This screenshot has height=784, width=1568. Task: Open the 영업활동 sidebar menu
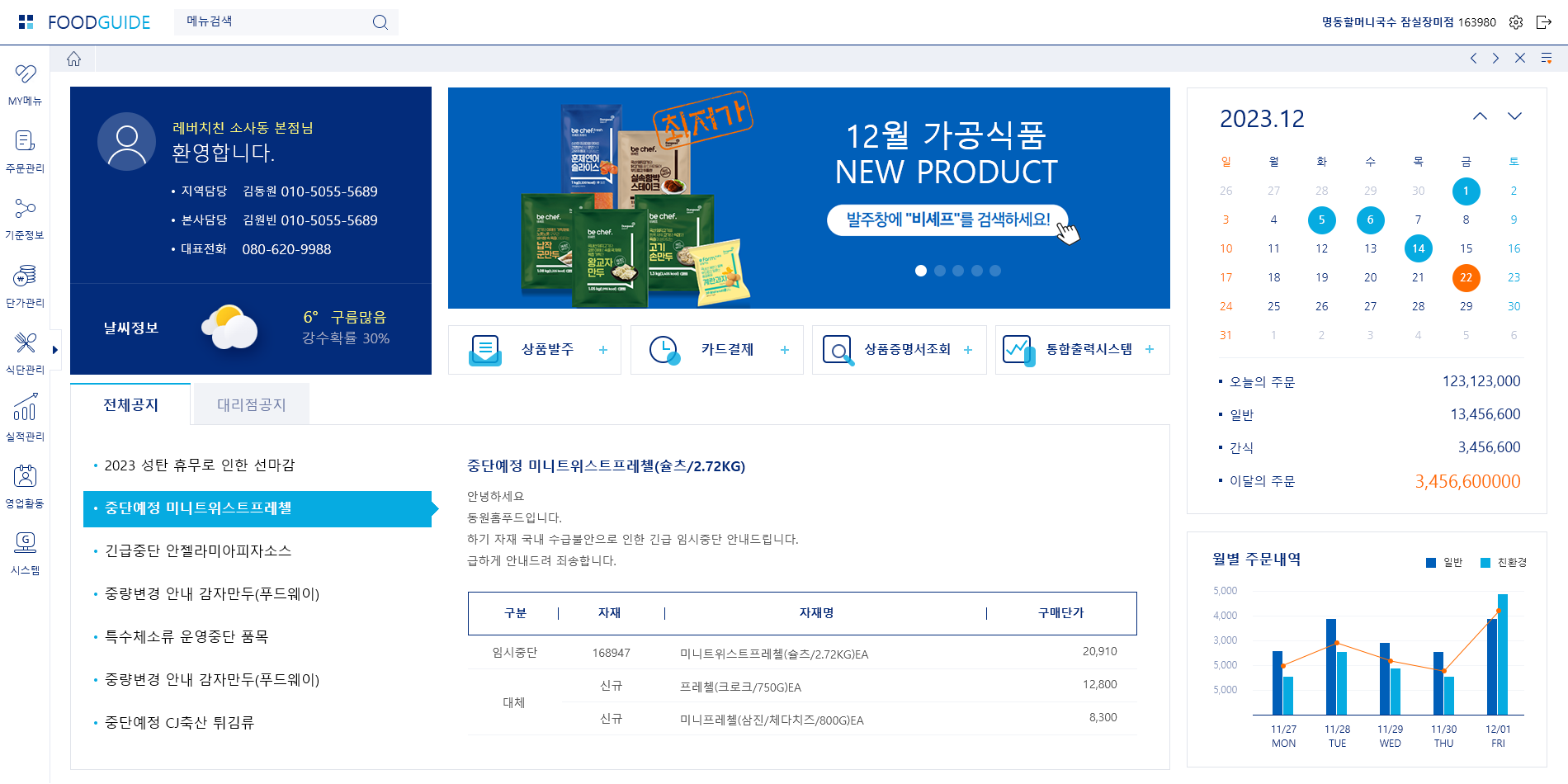coord(25,487)
